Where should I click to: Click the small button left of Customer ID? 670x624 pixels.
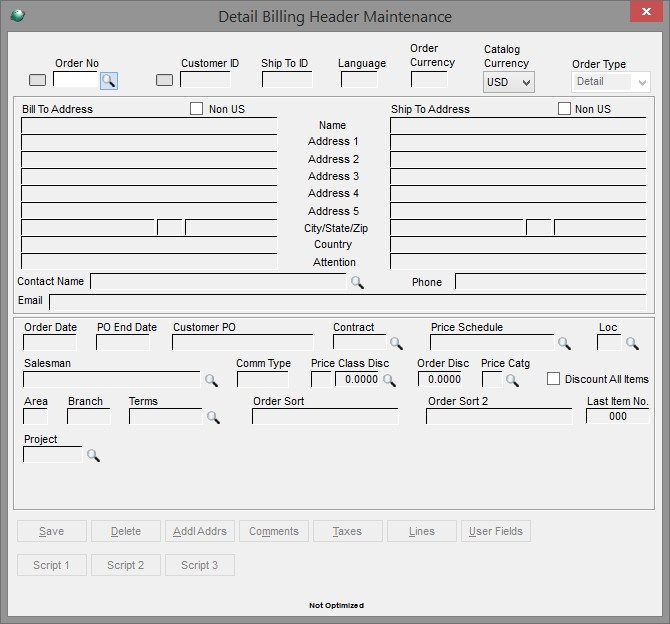(x=164, y=80)
